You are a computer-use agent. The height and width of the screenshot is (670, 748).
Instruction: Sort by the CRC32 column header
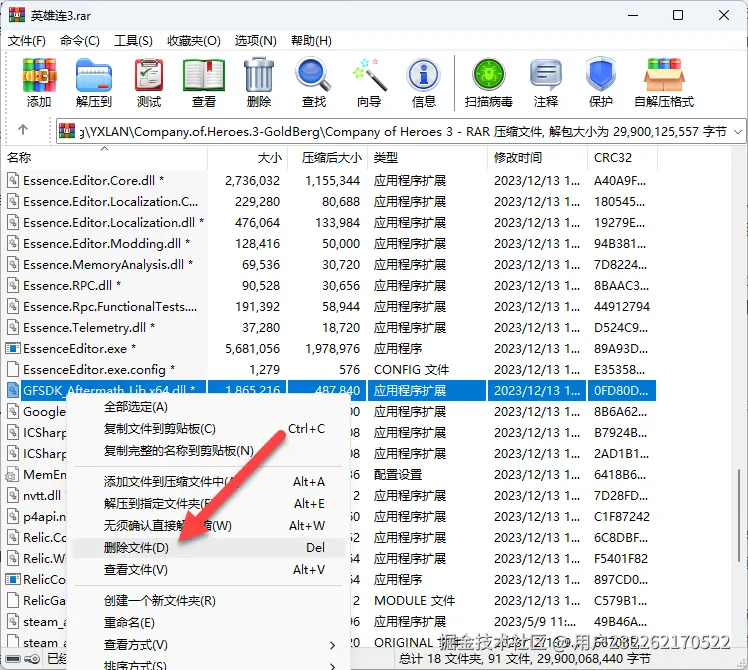(x=623, y=157)
